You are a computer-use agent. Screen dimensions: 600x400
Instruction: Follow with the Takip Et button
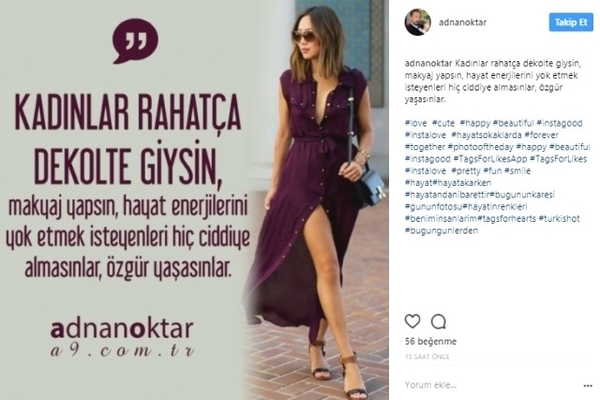[571, 22]
